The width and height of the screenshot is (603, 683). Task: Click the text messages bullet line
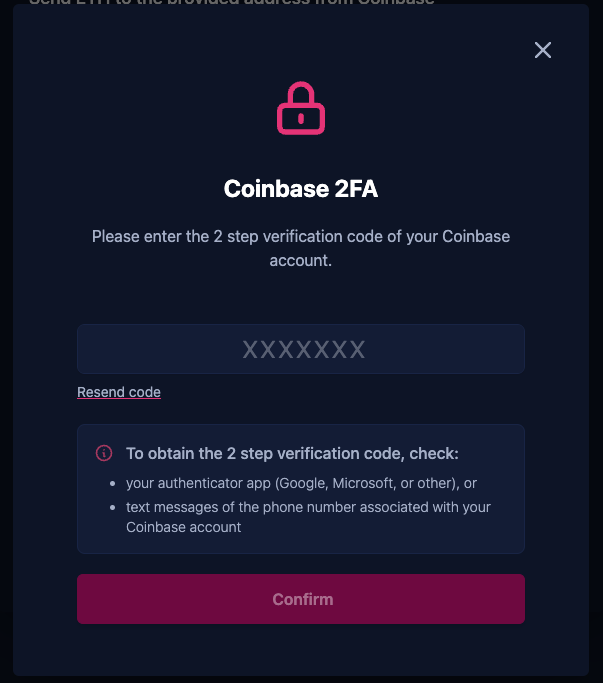coord(308,507)
